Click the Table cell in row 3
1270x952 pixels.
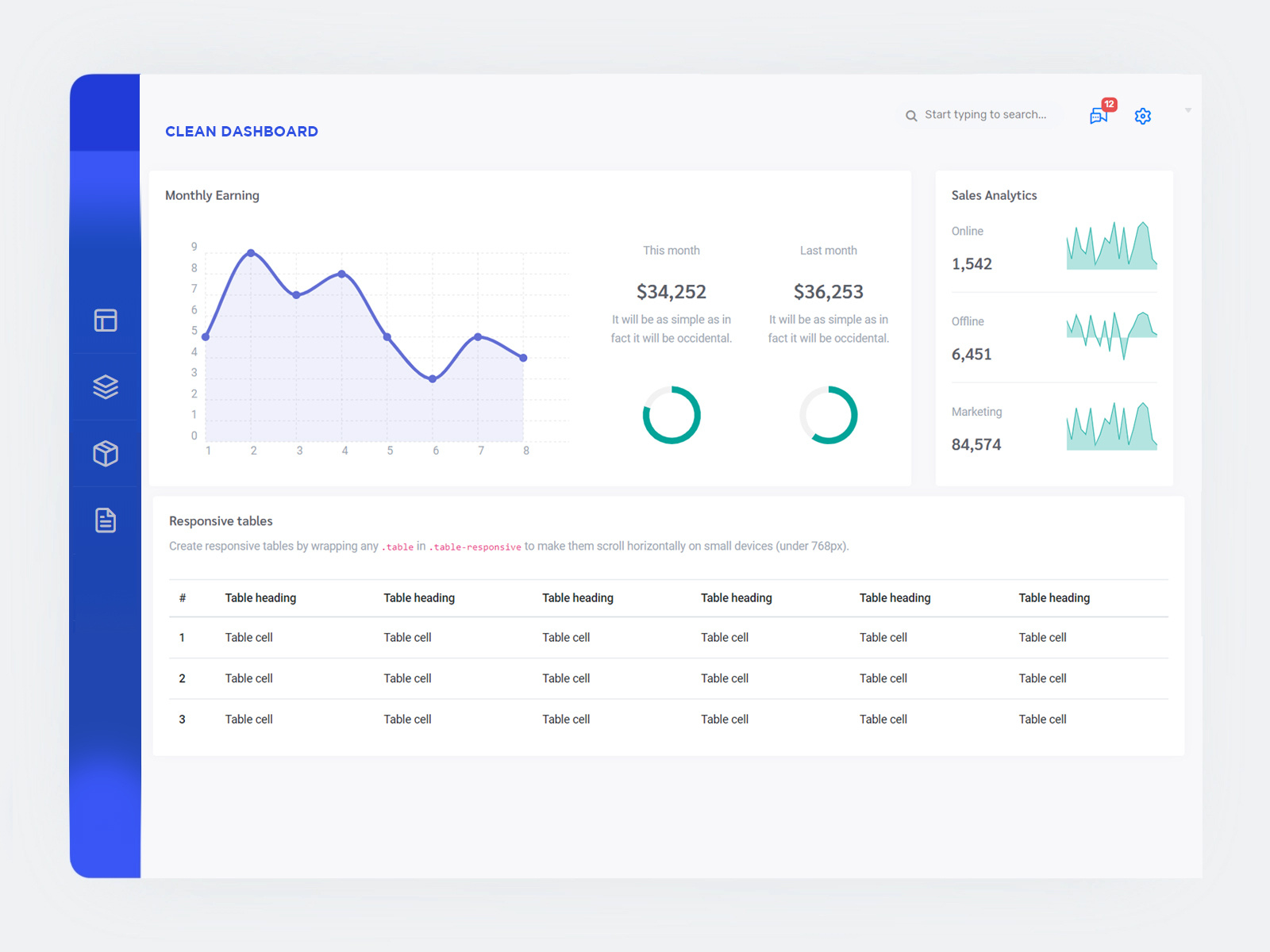pos(248,719)
